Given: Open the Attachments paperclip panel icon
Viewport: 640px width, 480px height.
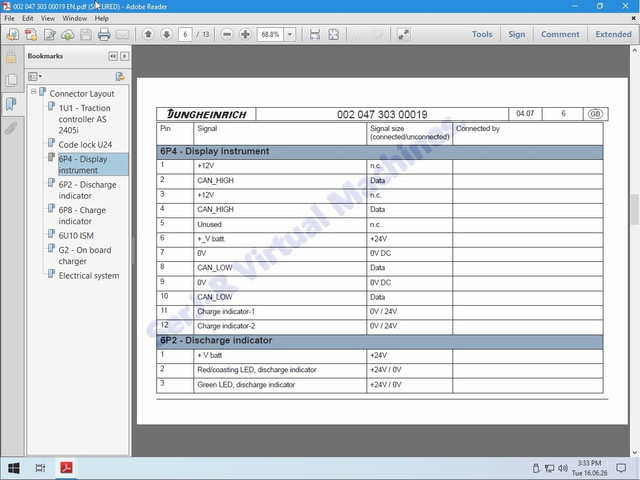Looking at the screenshot, I should point(11,128).
